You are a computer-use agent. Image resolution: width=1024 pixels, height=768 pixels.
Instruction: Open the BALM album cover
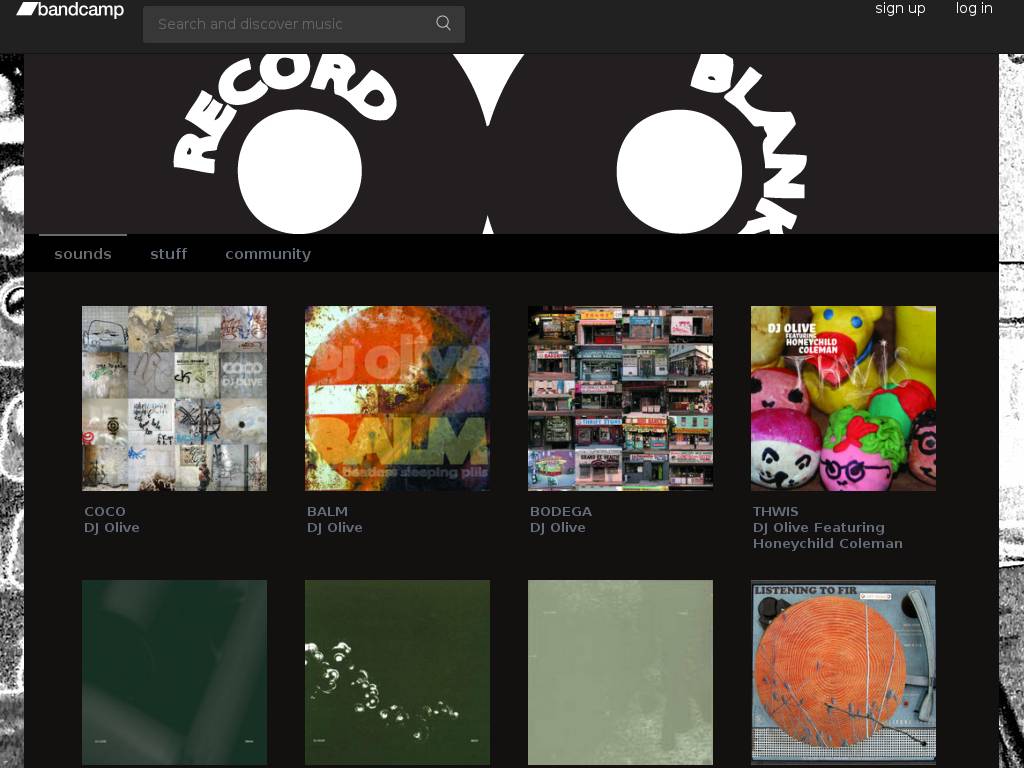coord(397,398)
